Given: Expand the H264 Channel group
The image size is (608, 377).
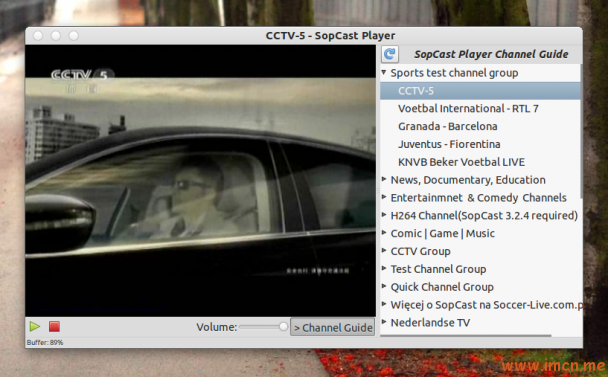Looking at the screenshot, I should pos(383,215).
